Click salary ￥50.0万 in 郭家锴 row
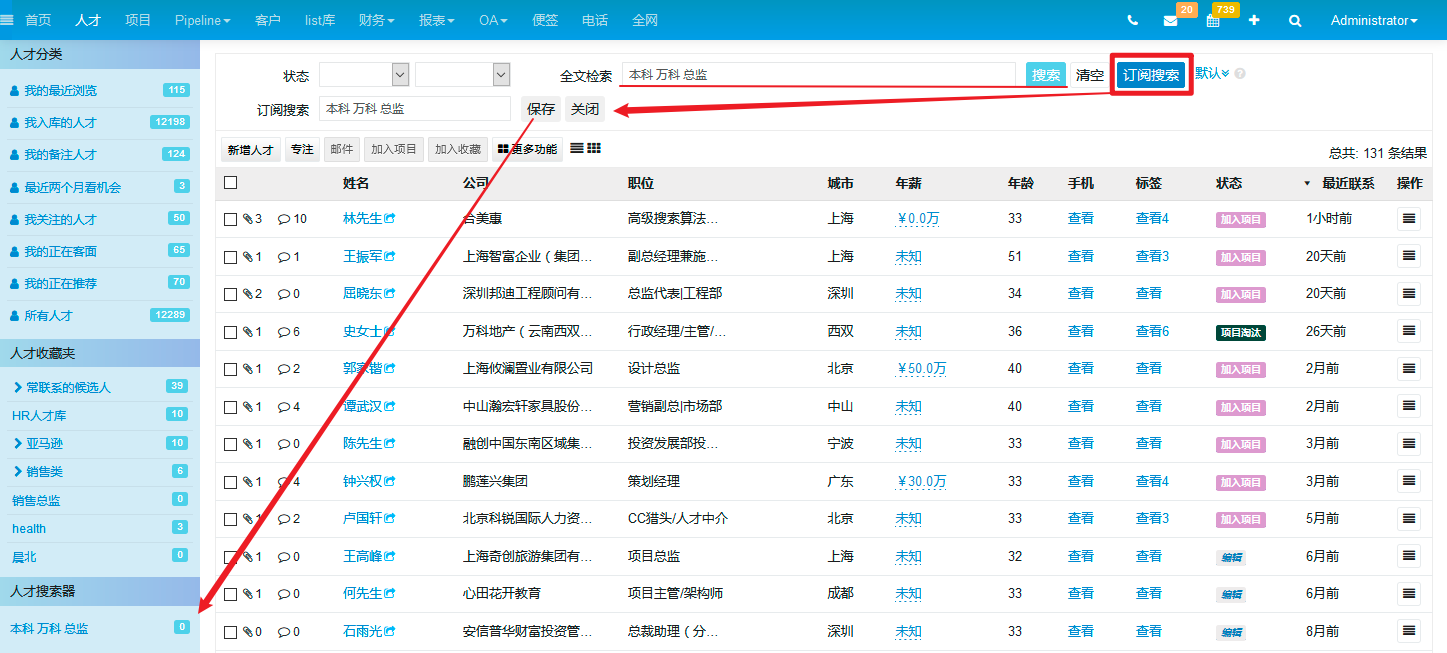The width and height of the screenshot is (1447, 653). click(921, 369)
